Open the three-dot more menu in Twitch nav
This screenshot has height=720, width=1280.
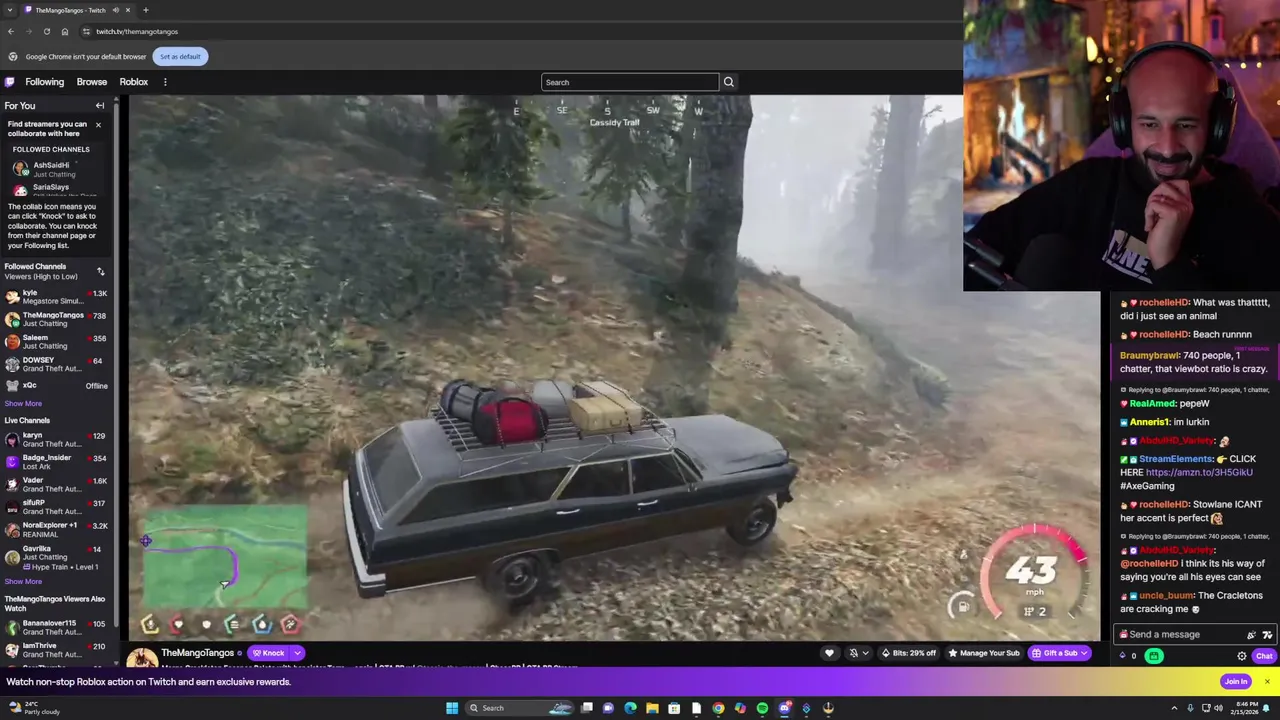tap(165, 82)
